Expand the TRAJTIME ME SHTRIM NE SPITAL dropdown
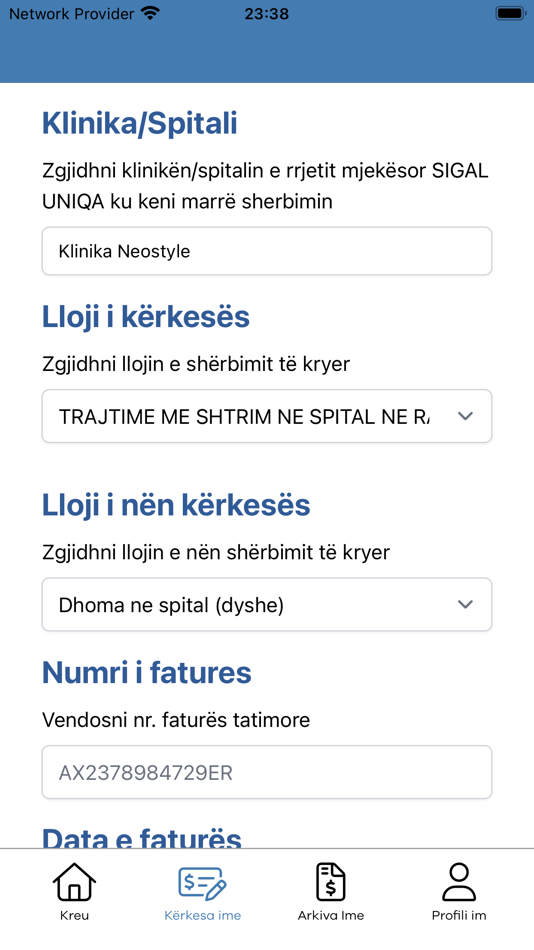The image size is (534, 950). [267, 416]
